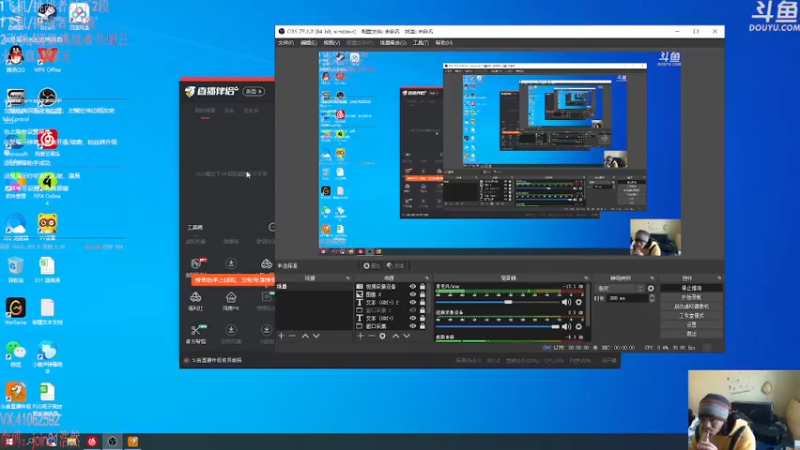Open source properties gear in Sources toolbar
Image resolution: width=800 pixels, height=450 pixels.
click(x=382, y=336)
